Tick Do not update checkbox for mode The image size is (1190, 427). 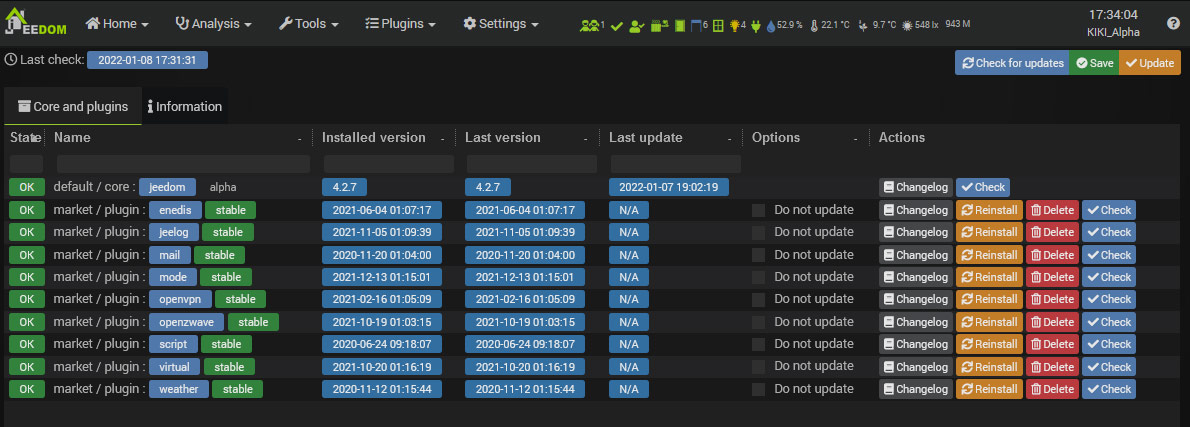758,277
